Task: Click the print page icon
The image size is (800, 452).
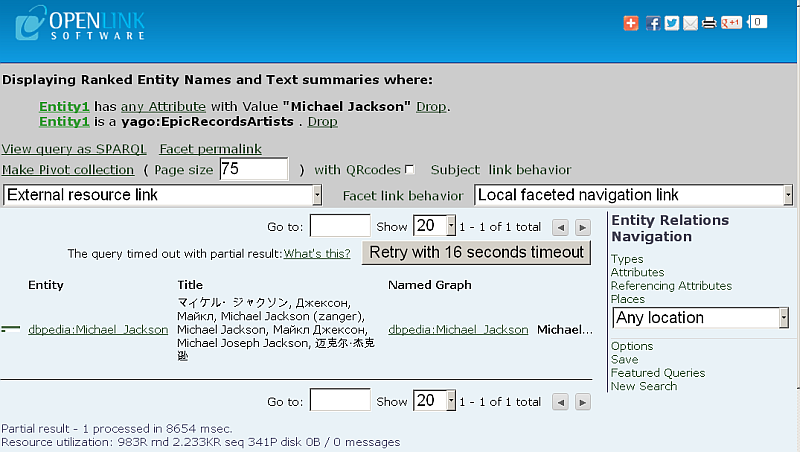Action: 709,23
